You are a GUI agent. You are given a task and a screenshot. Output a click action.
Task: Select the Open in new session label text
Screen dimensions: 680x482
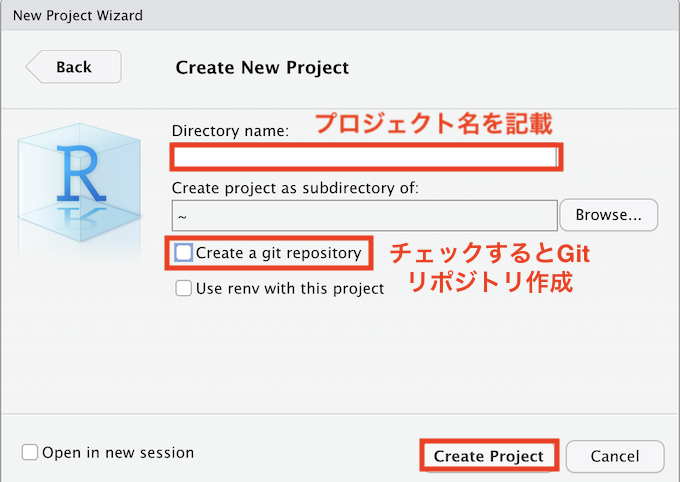pos(118,452)
